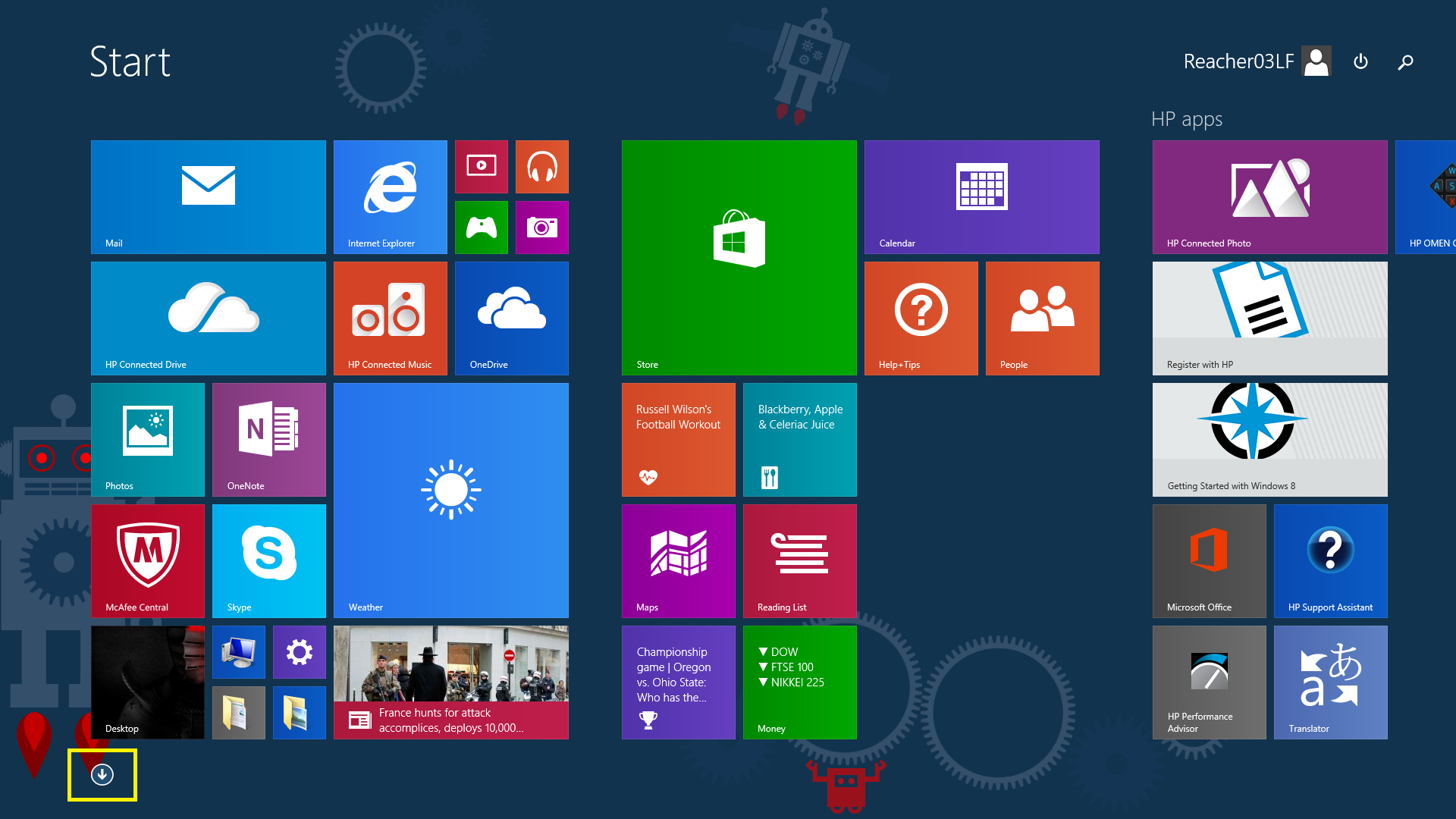This screenshot has width=1456, height=819.
Task: Open McAfee Central tile
Action: click(x=148, y=561)
